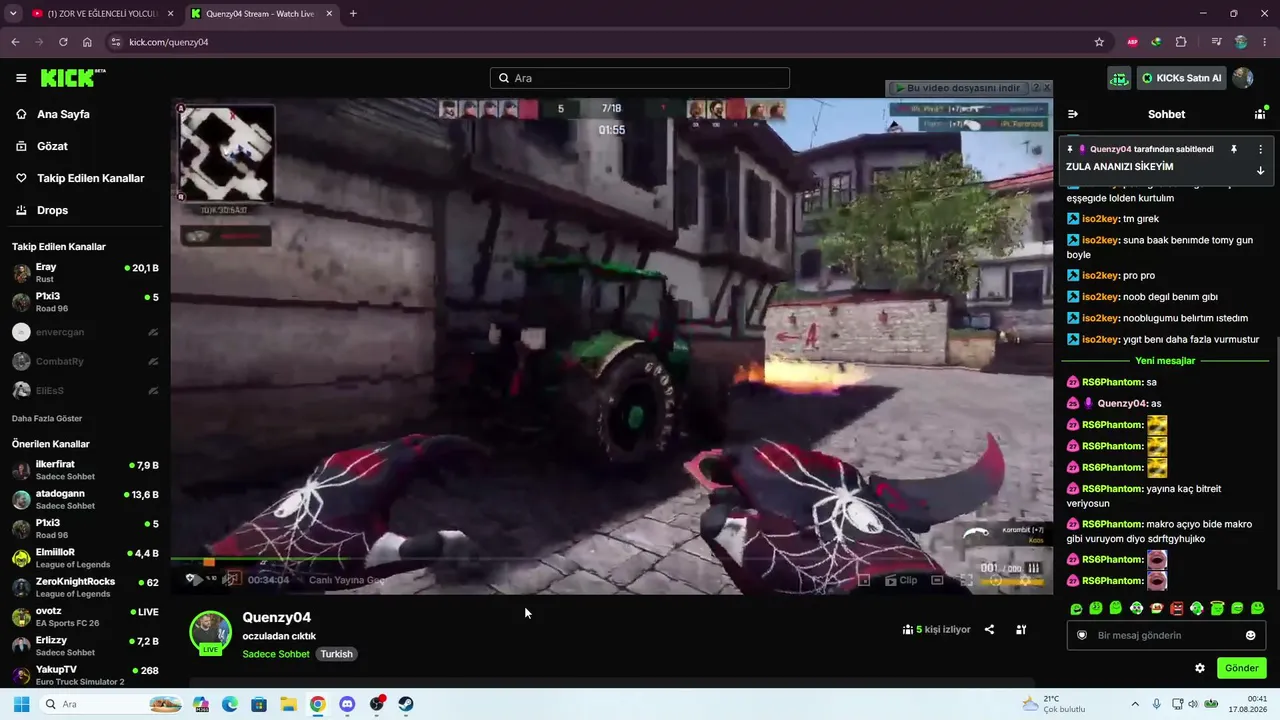
Task: Open Discord from the taskbar
Action: pos(347,704)
